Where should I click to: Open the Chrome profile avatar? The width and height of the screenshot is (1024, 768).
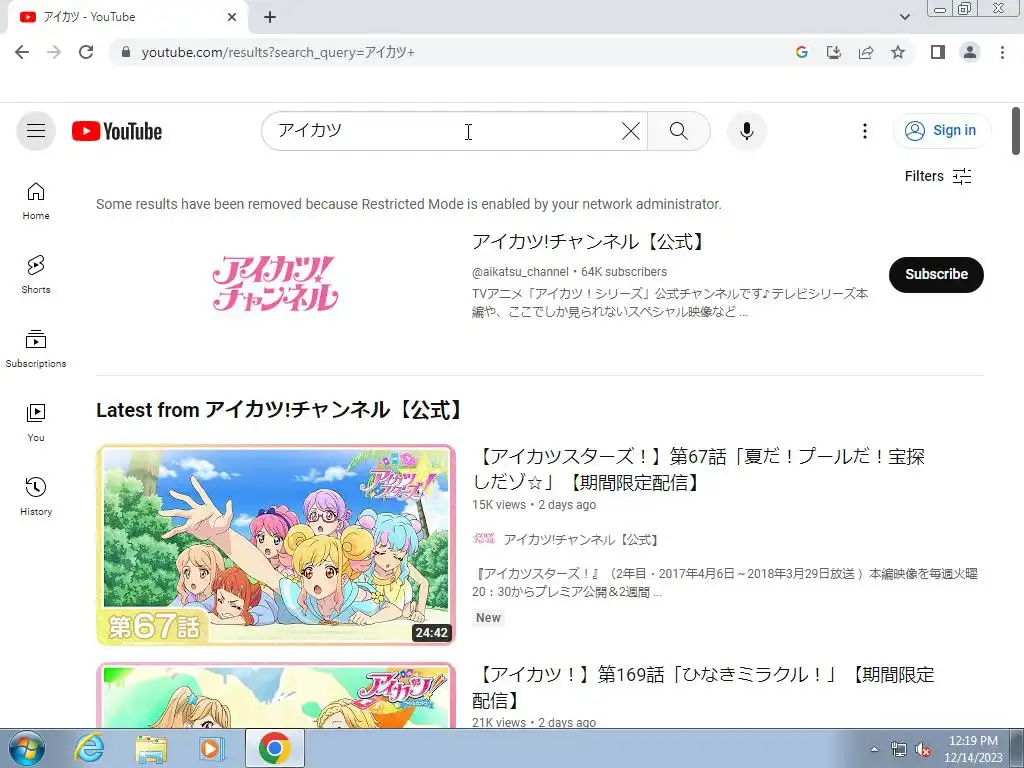click(x=970, y=52)
